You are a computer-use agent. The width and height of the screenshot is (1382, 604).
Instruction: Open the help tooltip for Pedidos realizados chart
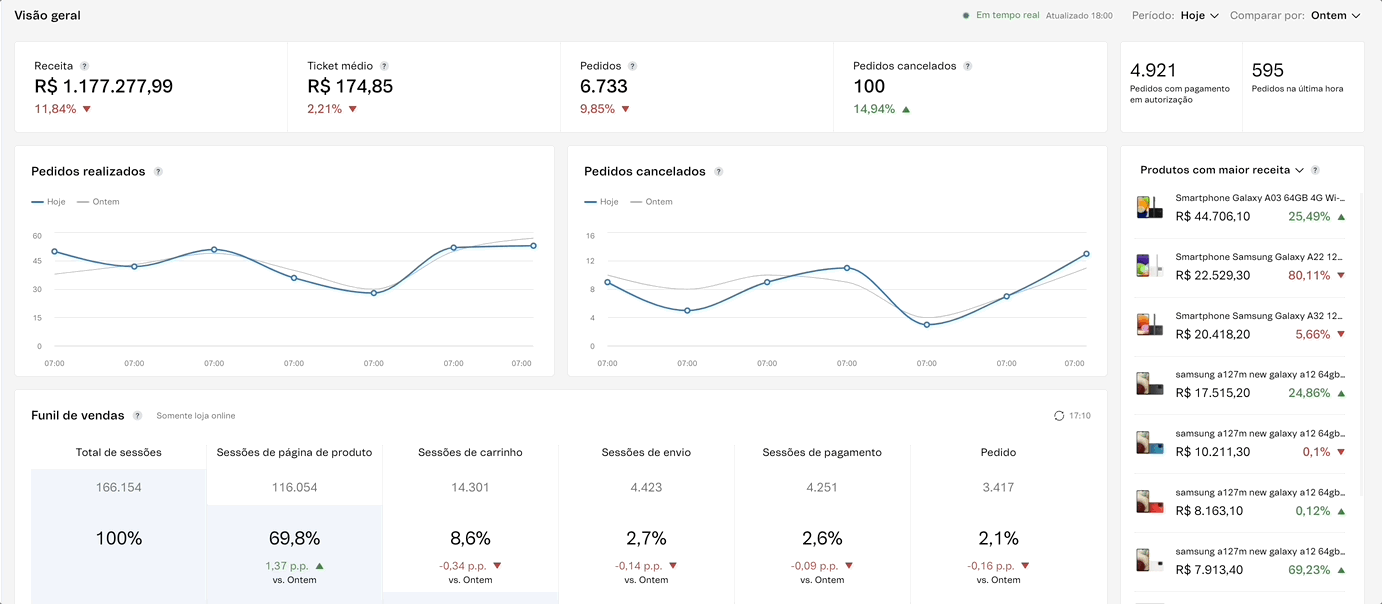[x=158, y=172]
